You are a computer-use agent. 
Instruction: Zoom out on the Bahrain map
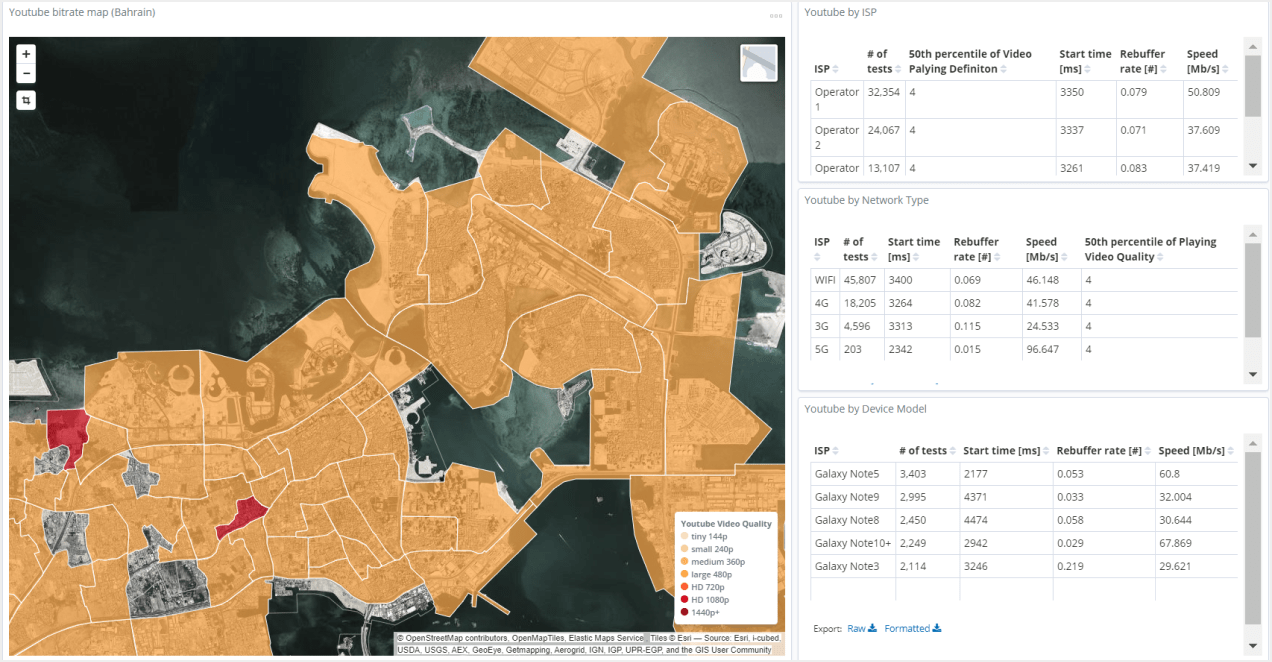click(26, 73)
